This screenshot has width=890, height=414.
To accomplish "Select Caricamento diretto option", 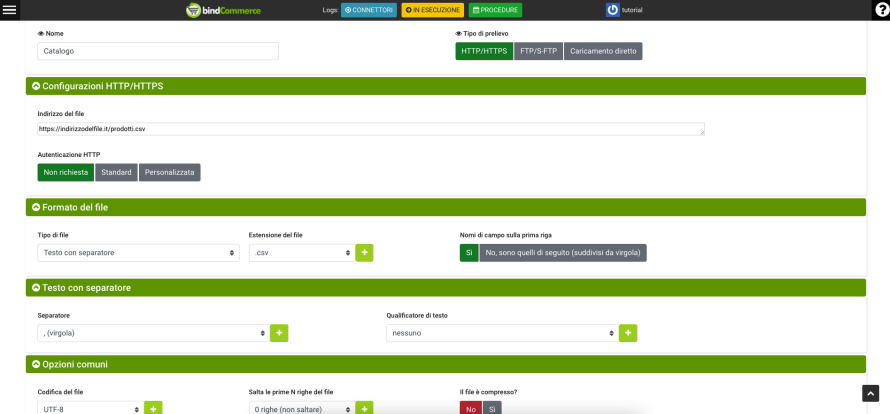I will coord(603,51).
